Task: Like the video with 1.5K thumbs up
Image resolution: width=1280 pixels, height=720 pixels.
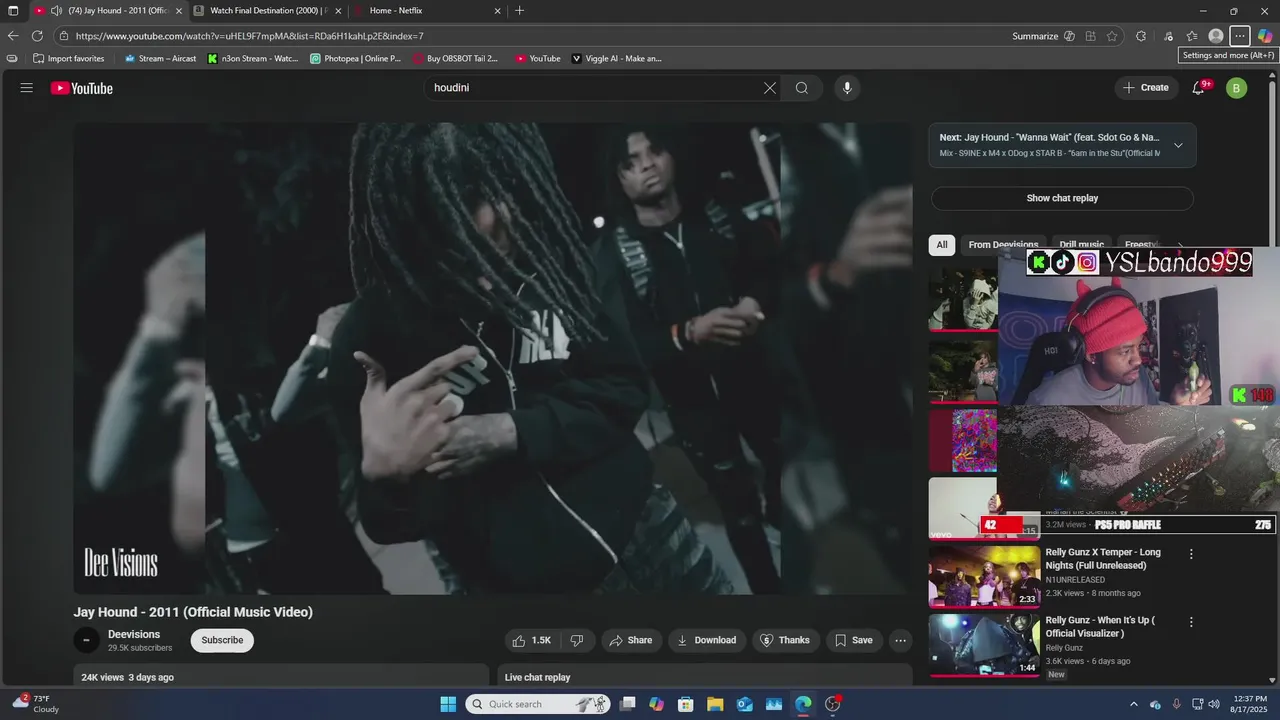Action: [x=532, y=640]
